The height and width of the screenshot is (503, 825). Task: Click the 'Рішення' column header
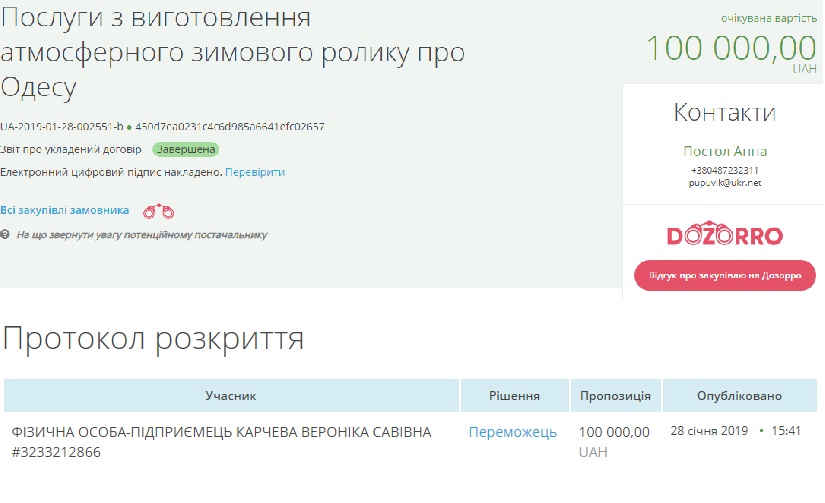click(x=515, y=396)
